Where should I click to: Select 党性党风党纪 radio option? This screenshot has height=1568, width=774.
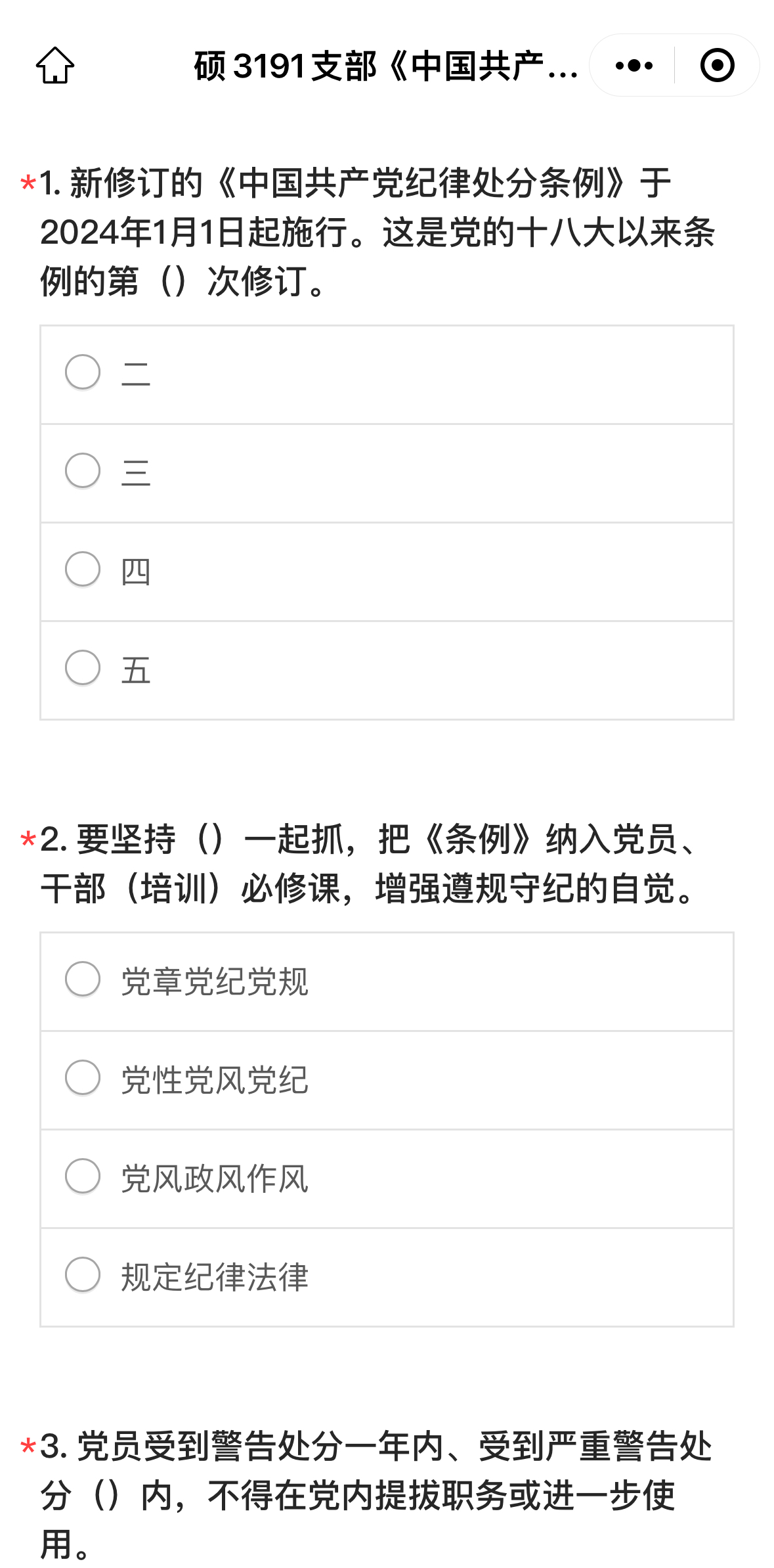coord(83,1078)
